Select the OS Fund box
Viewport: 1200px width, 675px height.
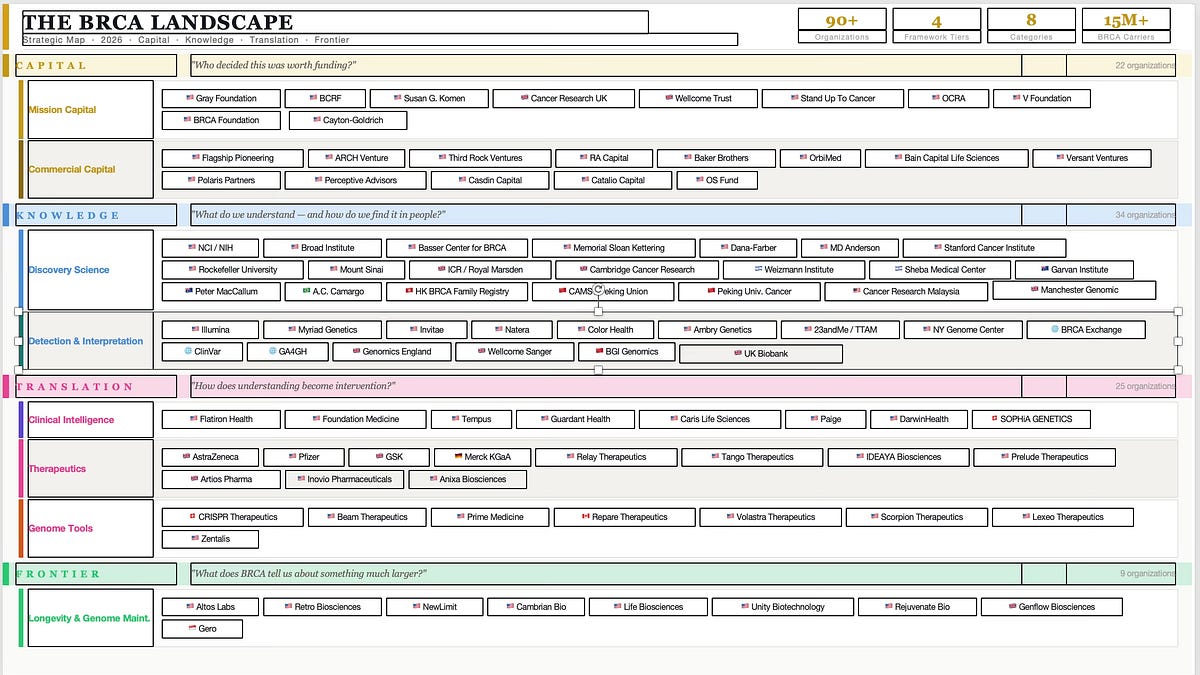(x=717, y=180)
